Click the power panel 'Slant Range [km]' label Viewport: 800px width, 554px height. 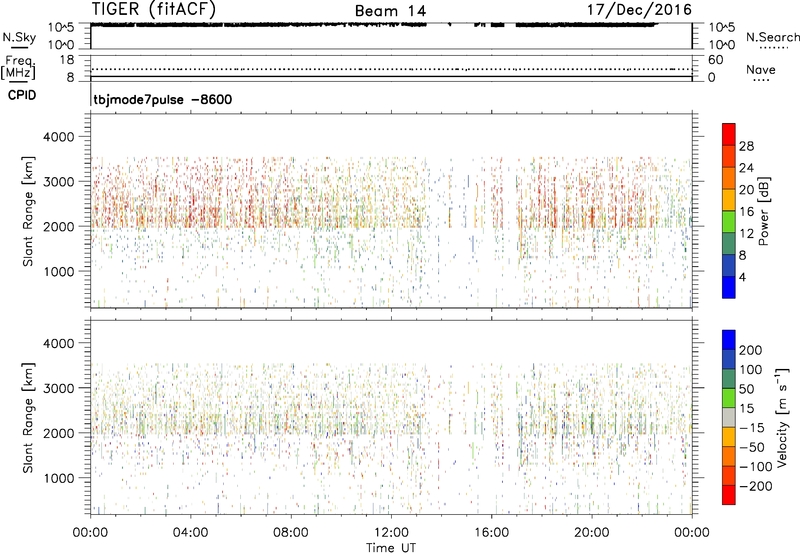click(28, 211)
